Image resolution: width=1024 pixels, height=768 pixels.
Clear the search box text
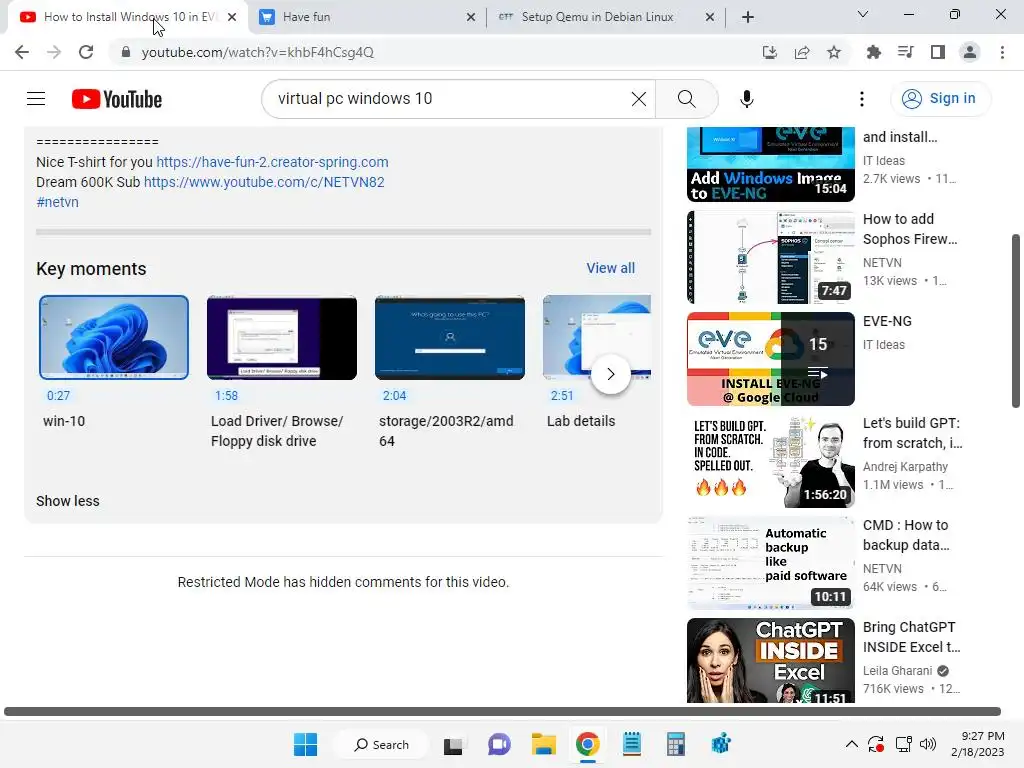pos(639,99)
